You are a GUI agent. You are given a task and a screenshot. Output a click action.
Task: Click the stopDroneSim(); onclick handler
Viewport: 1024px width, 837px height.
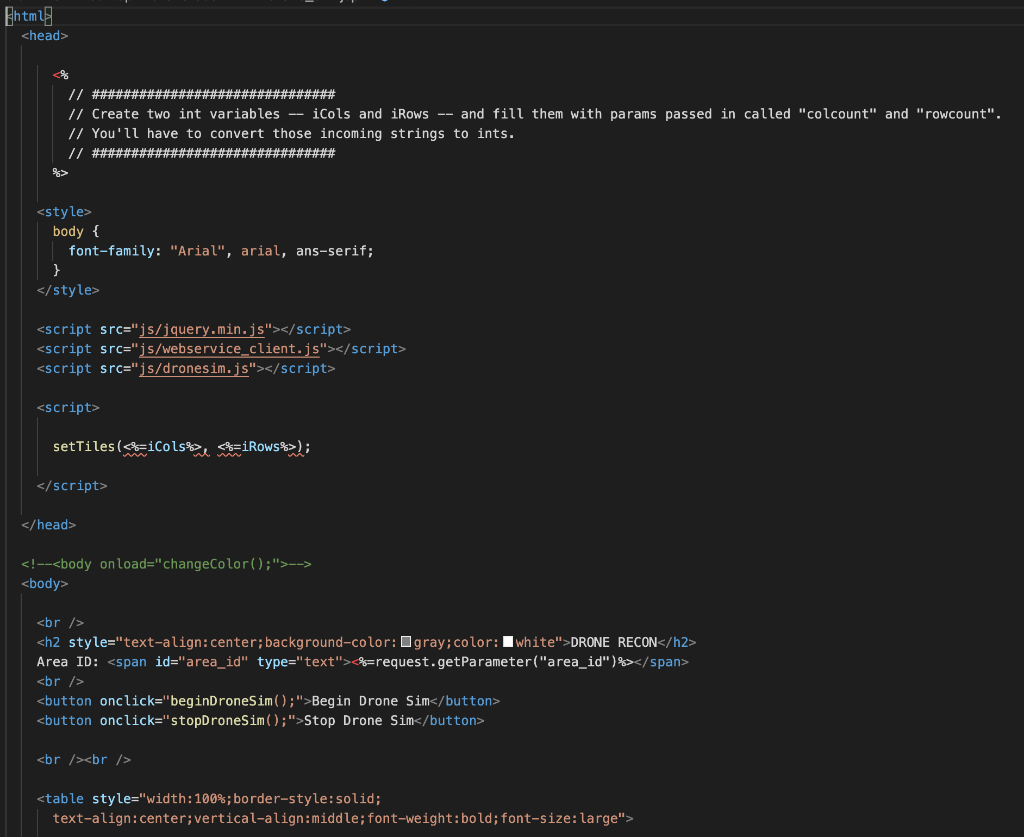click(x=229, y=721)
